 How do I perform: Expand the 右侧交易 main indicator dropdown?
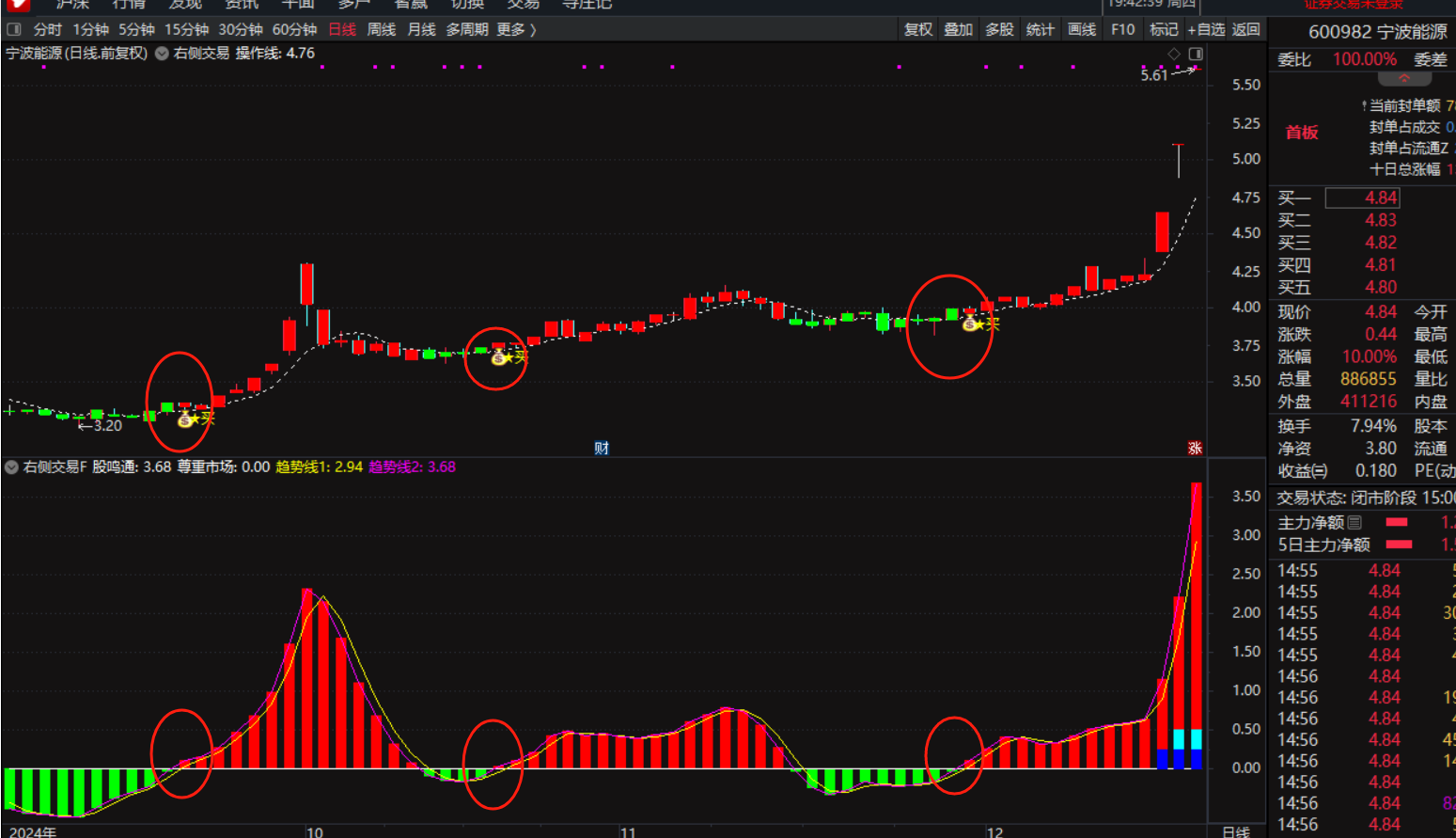pyautogui.click(x=162, y=54)
